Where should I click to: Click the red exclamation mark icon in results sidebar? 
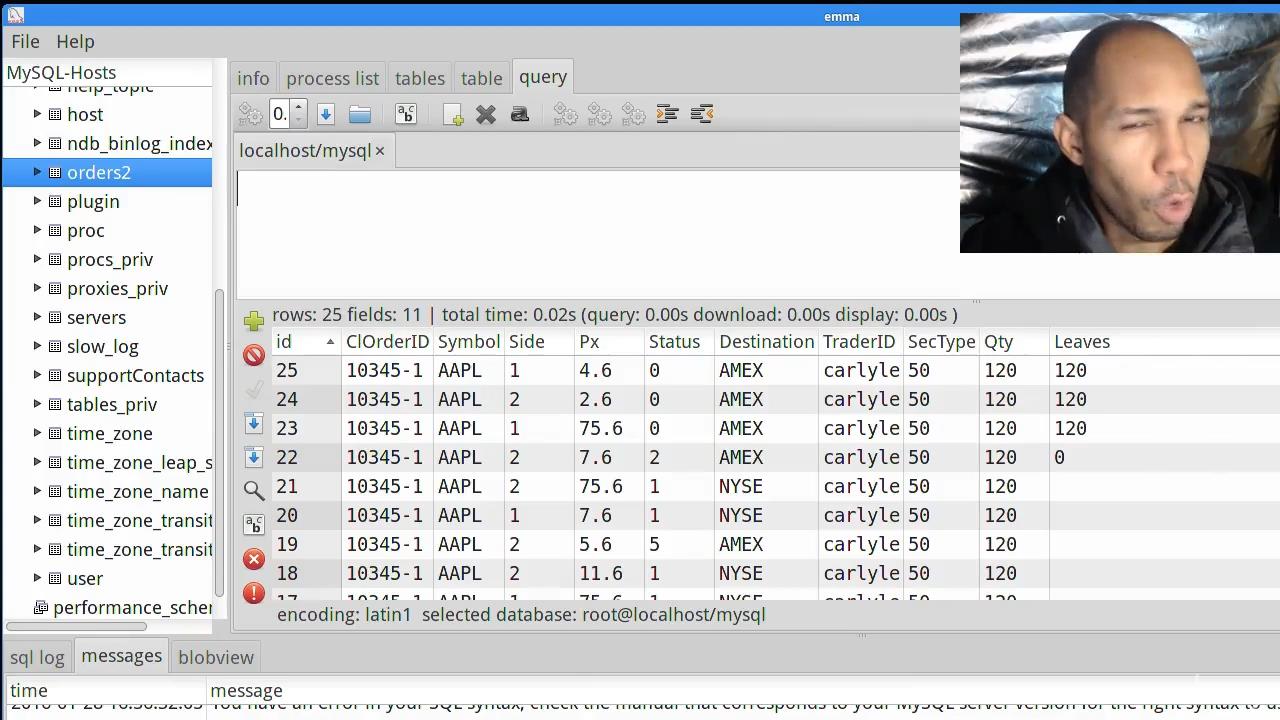254,592
